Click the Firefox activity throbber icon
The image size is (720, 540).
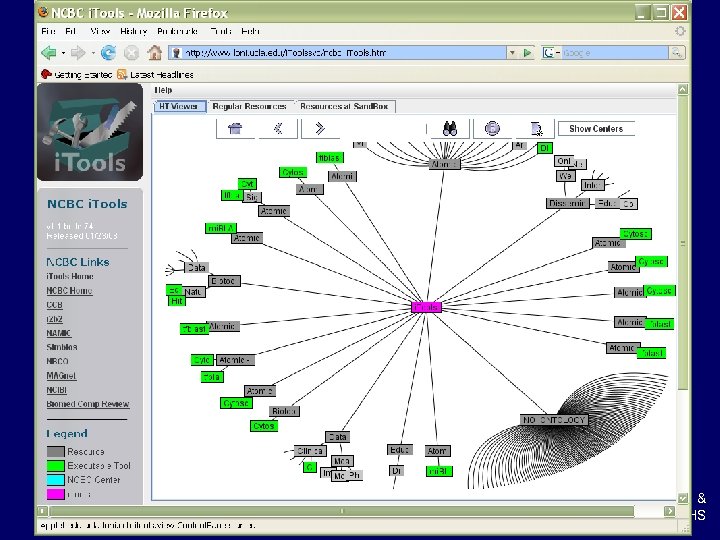[x=680, y=31]
